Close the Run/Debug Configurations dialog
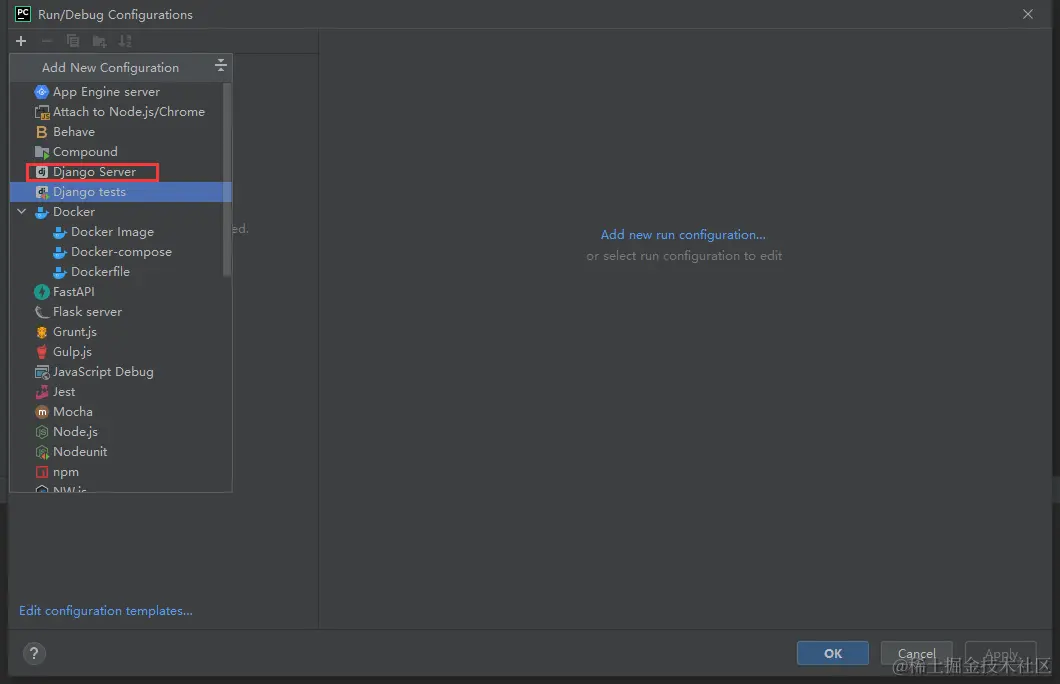1060x684 pixels. point(1028,14)
